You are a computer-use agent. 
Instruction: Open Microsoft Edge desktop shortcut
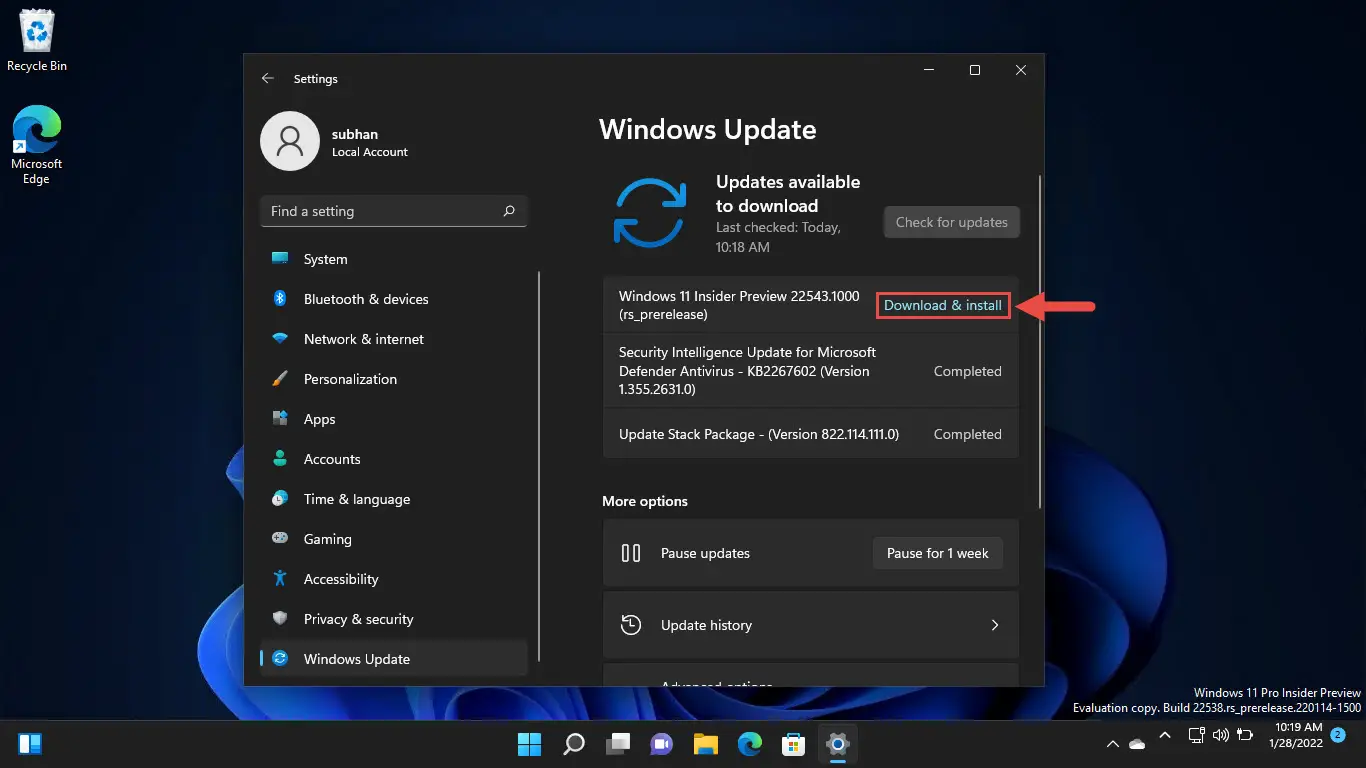pyautogui.click(x=36, y=146)
